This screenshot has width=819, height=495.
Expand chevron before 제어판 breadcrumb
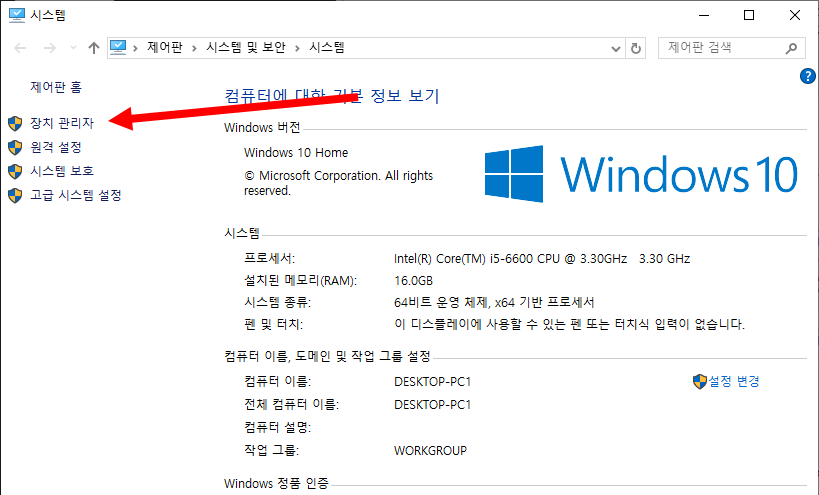tap(135, 49)
